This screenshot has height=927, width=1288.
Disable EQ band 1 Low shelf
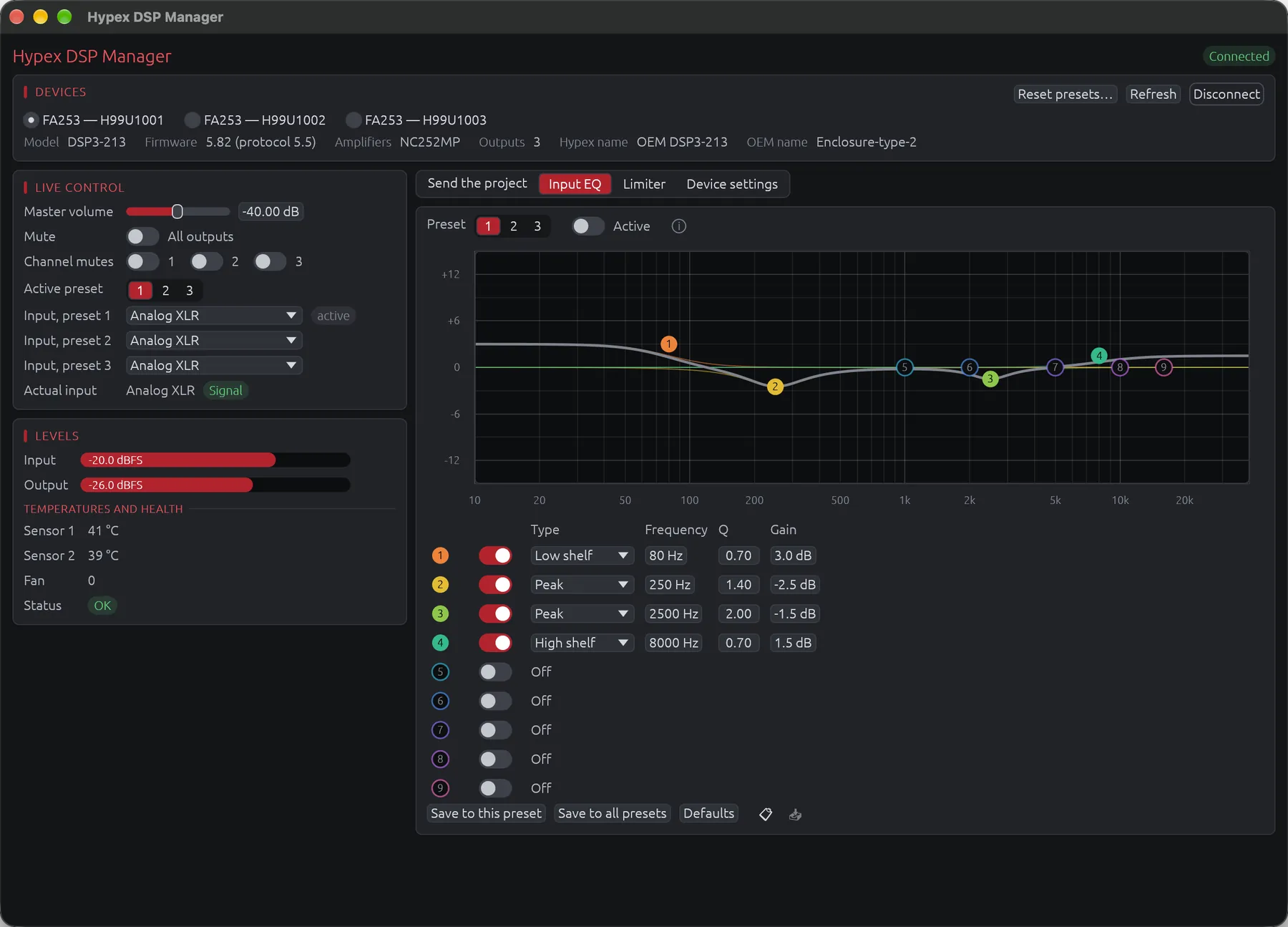[x=495, y=555]
